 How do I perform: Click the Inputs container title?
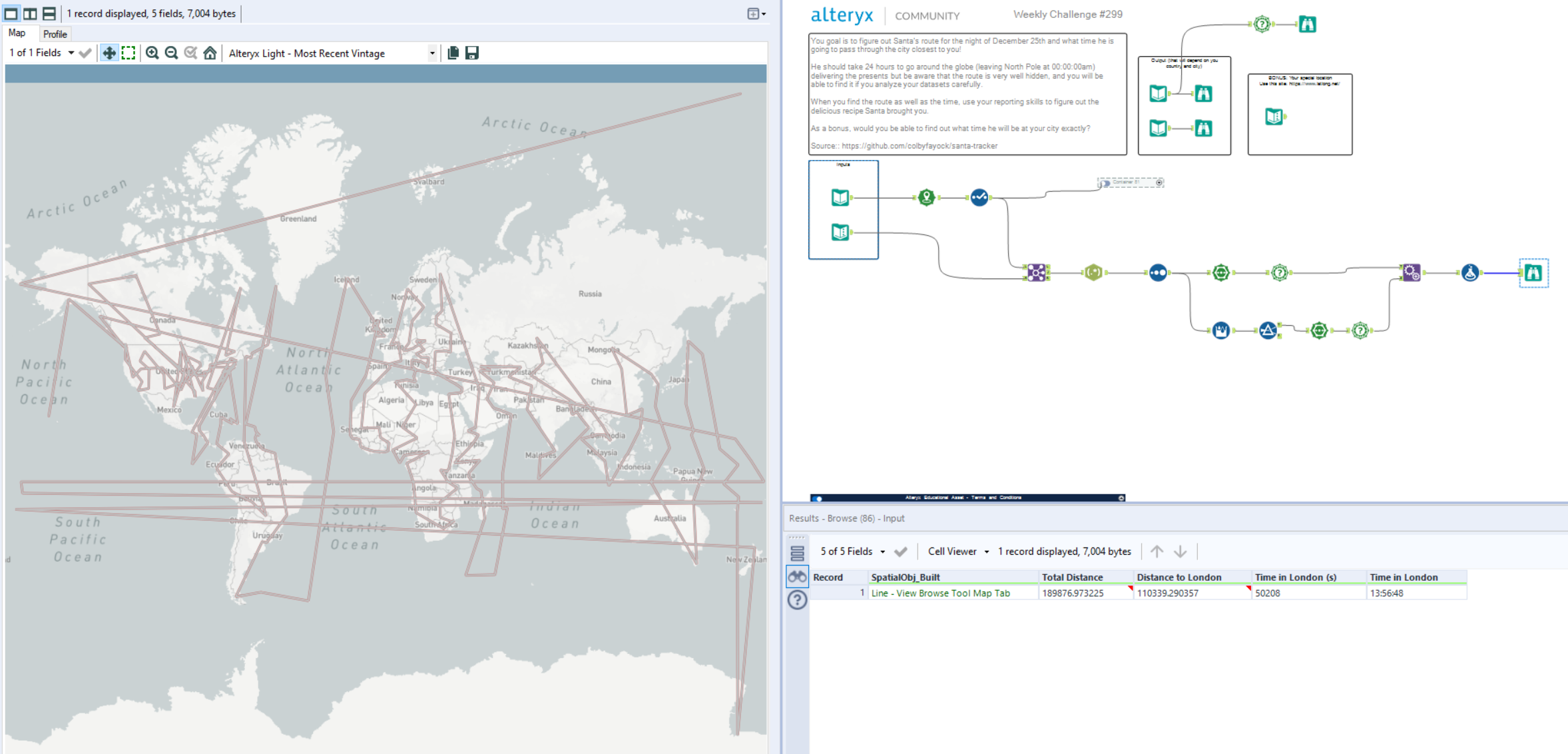pyautogui.click(x=843, y=165)
